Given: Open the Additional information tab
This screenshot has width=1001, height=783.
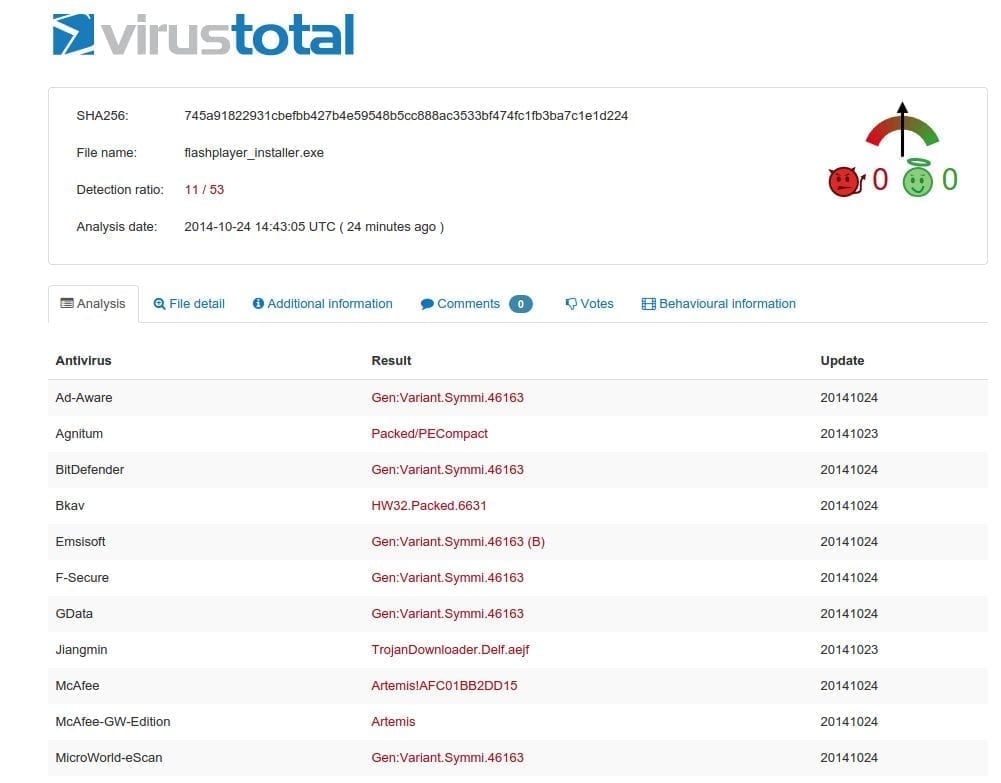Looking at the screenshot, I should (322, 304).
